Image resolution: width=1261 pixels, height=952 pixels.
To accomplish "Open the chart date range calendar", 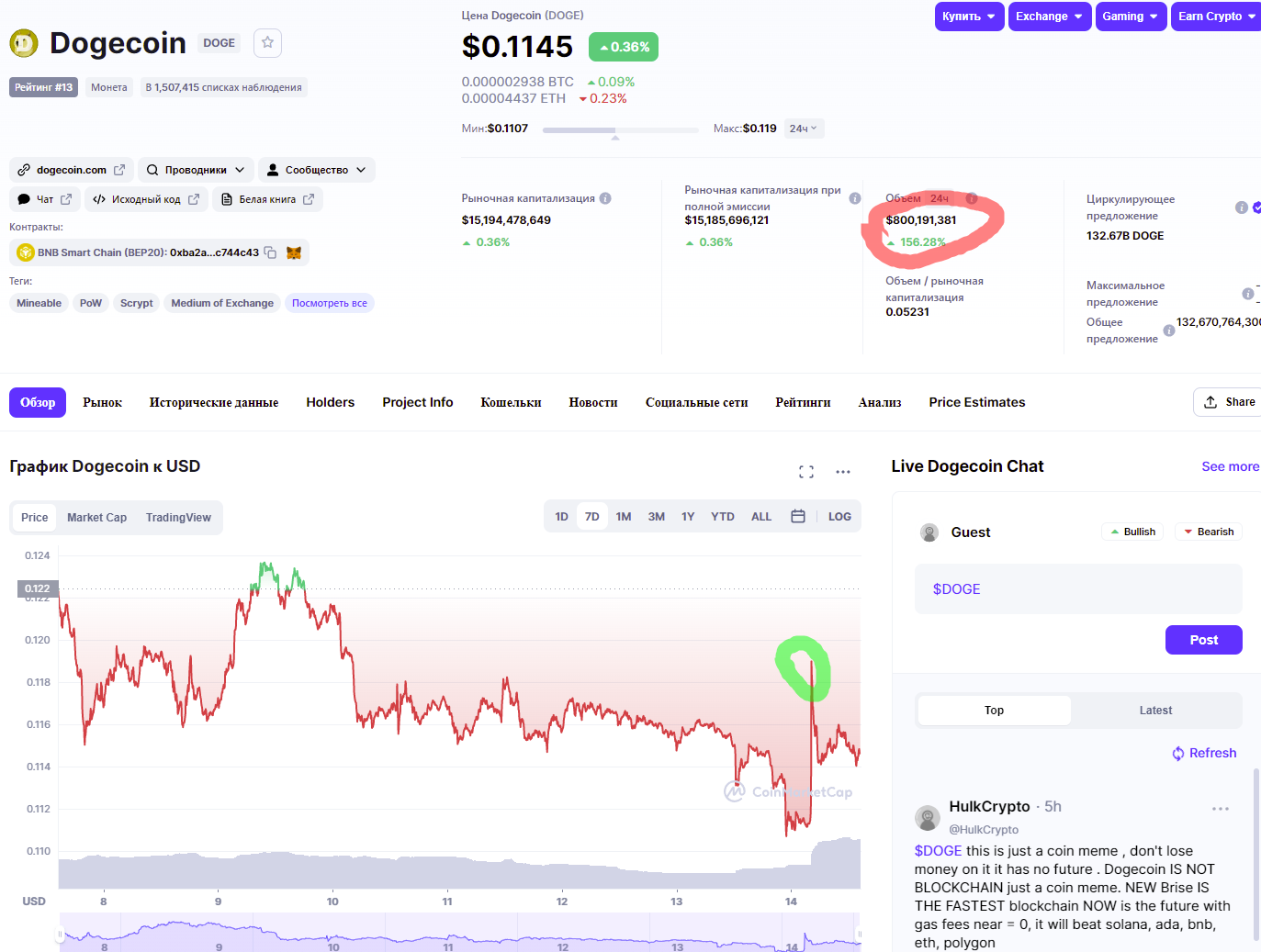I will click(798, 517).
